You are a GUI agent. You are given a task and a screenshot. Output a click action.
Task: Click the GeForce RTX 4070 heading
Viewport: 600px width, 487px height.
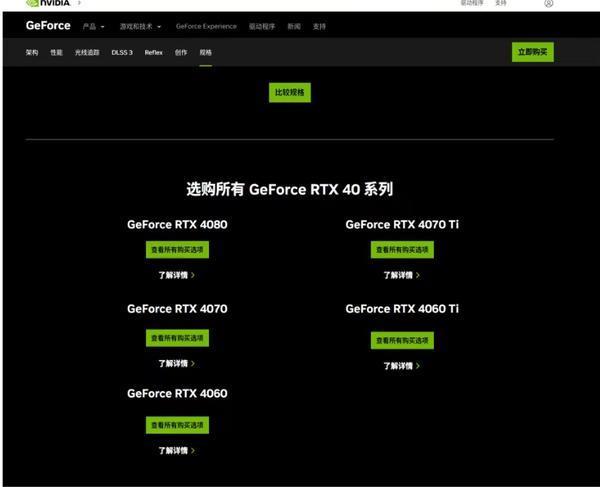tap(177, 309)
